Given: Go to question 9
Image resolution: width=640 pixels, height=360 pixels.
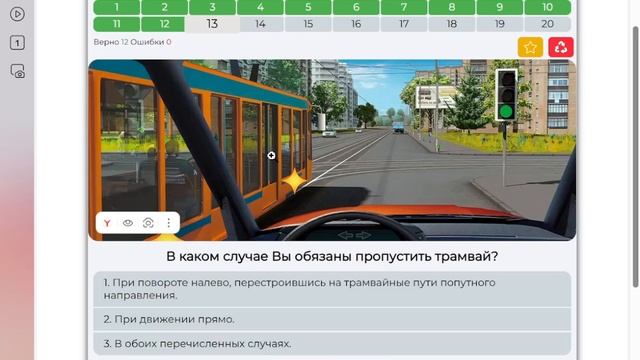Looking at the screenshot, I should (x=500, y=7).
